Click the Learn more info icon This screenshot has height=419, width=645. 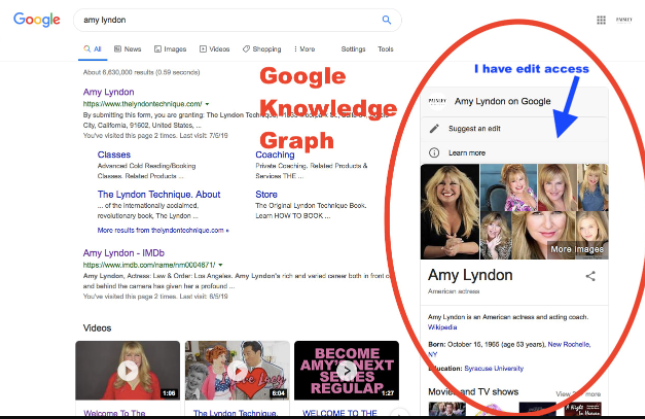coord(434,152)
